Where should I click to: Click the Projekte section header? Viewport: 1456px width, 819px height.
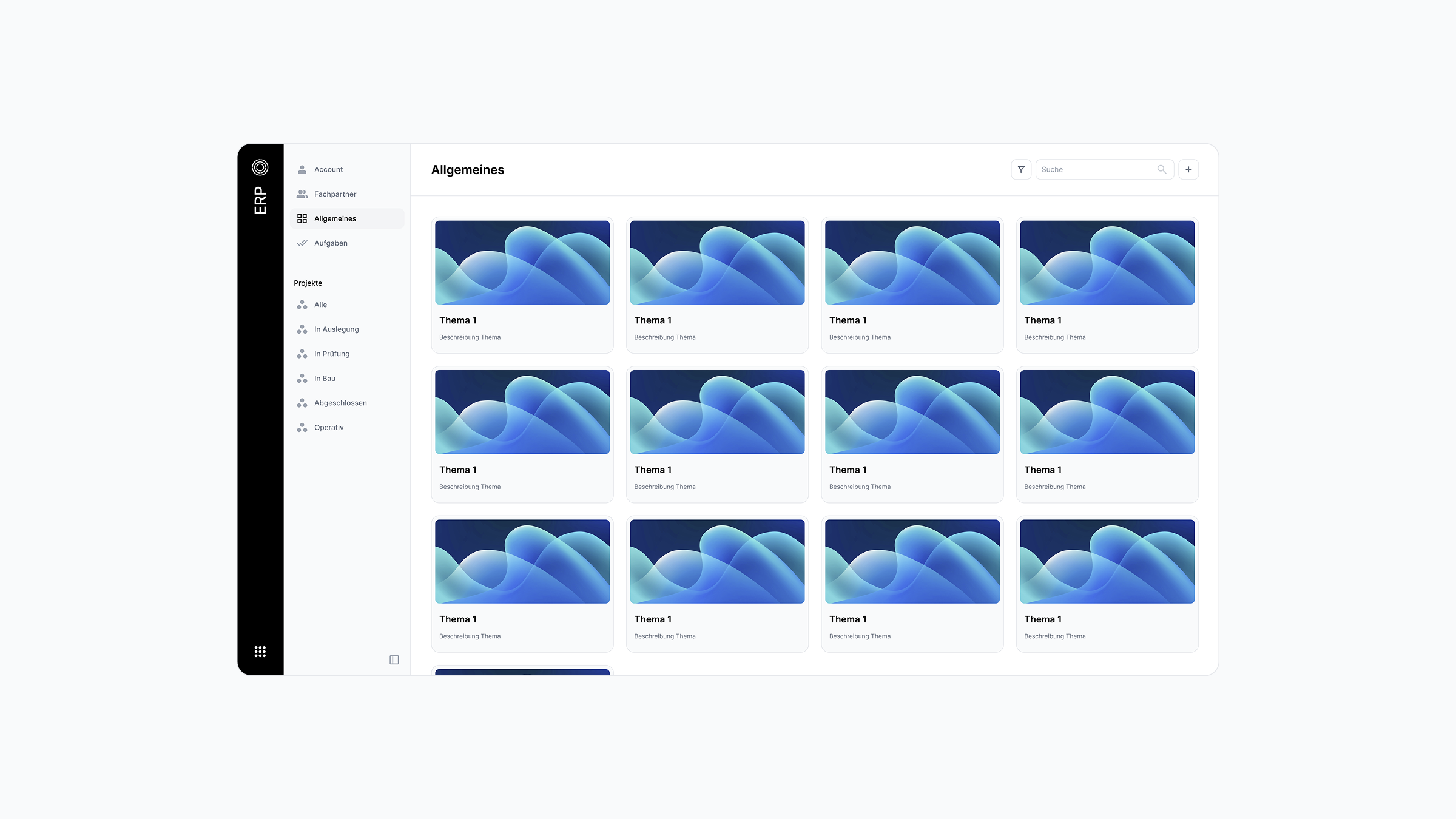(x=308, y=283)
